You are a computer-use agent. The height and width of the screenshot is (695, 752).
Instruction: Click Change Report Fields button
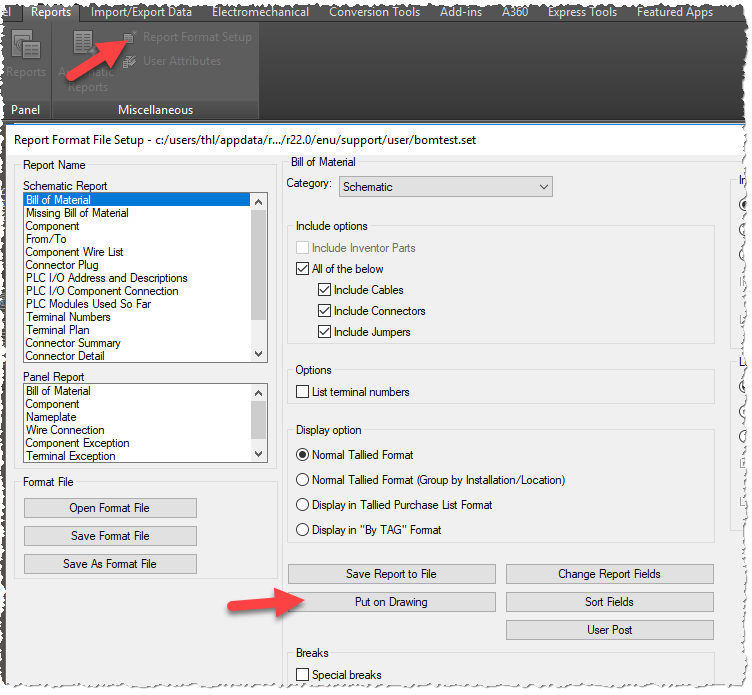click(610, 574)
